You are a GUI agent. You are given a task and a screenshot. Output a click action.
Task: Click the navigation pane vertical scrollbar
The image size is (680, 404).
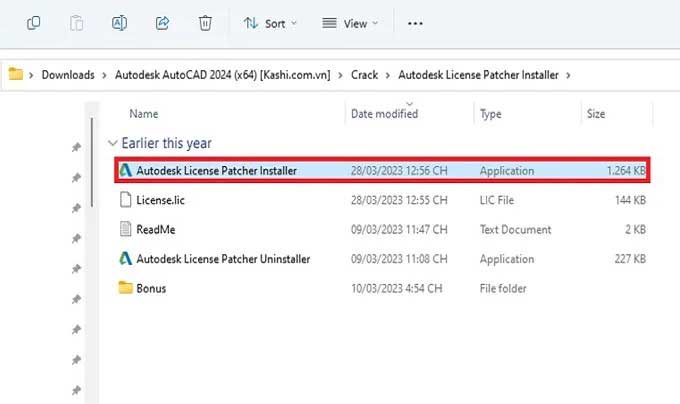(92, 162)
